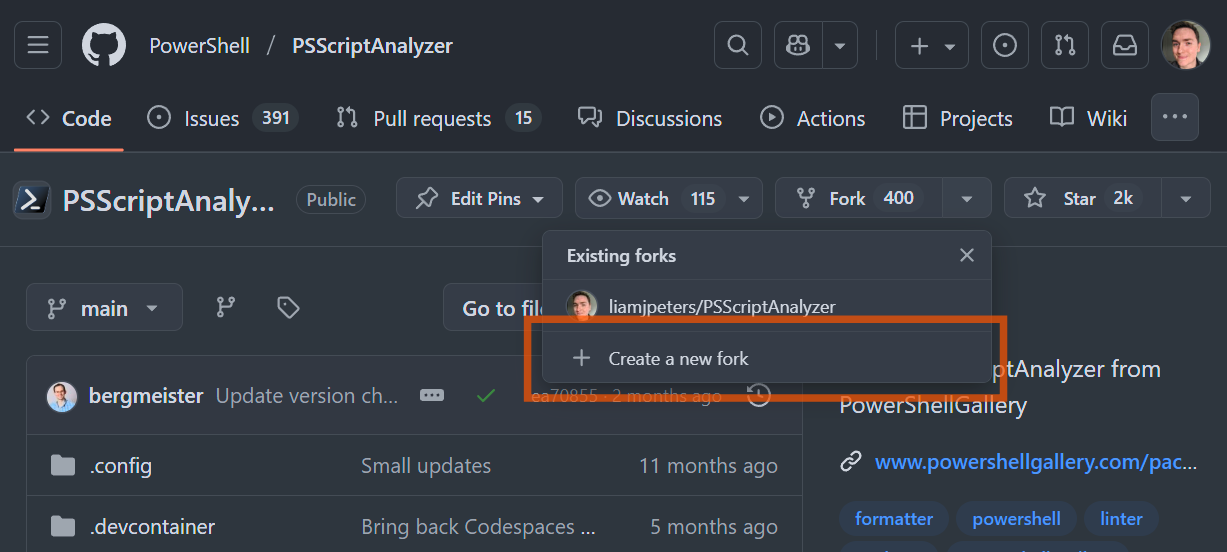Open the hamburger navigation menu
Screen dimensions: 1227x552
click(38, 46)
